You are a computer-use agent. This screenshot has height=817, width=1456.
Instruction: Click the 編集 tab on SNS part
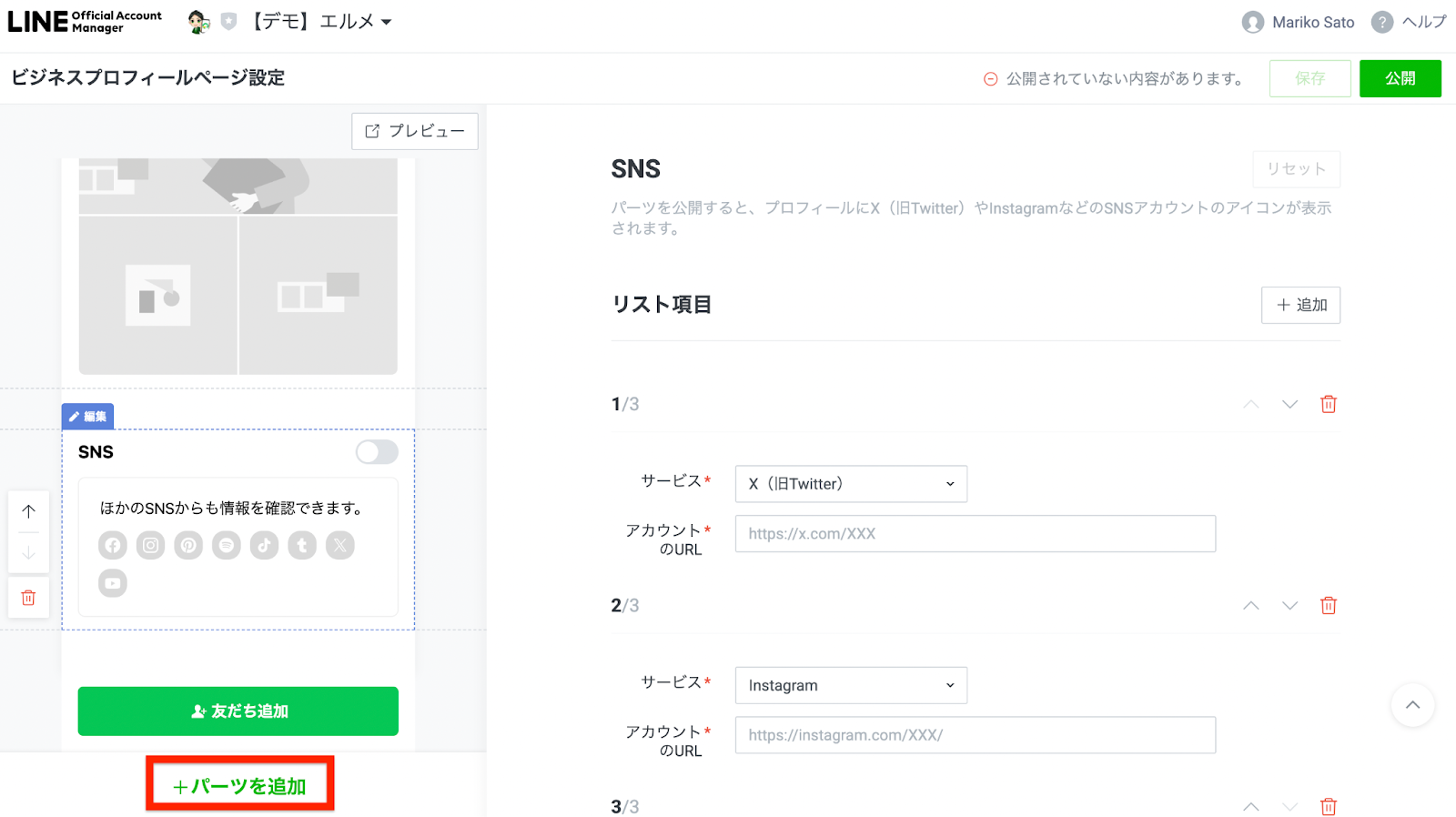coord(88,417)
